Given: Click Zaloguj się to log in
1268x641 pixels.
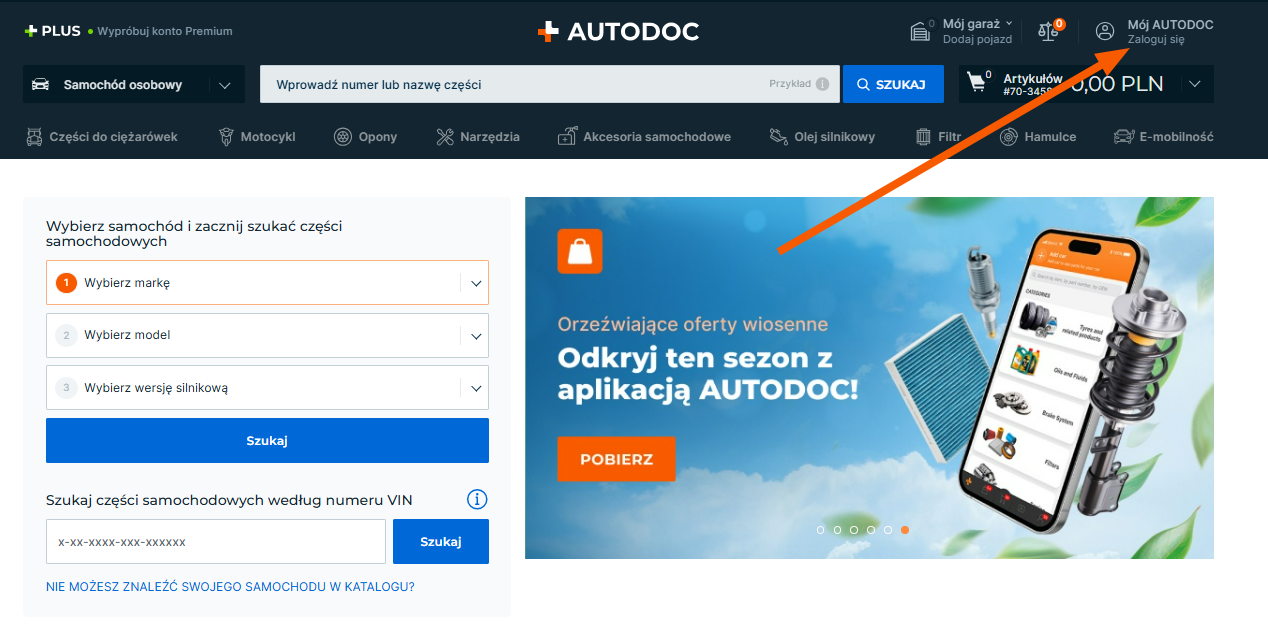Looking at the screenshot, I should [x=1156, y=40].
